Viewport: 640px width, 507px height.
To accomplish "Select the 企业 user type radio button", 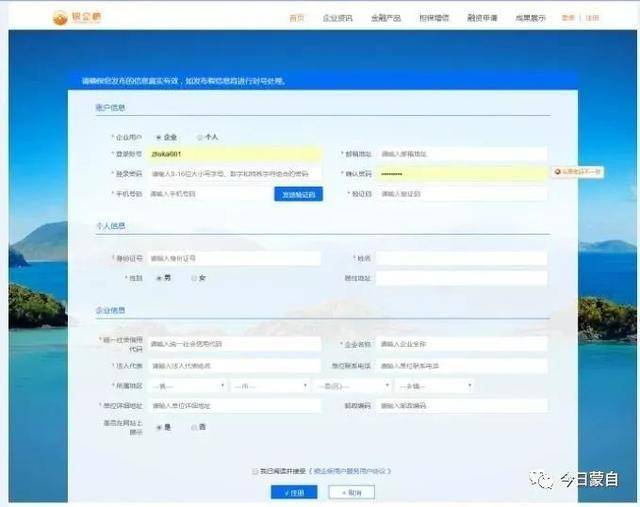I will 158,137.
